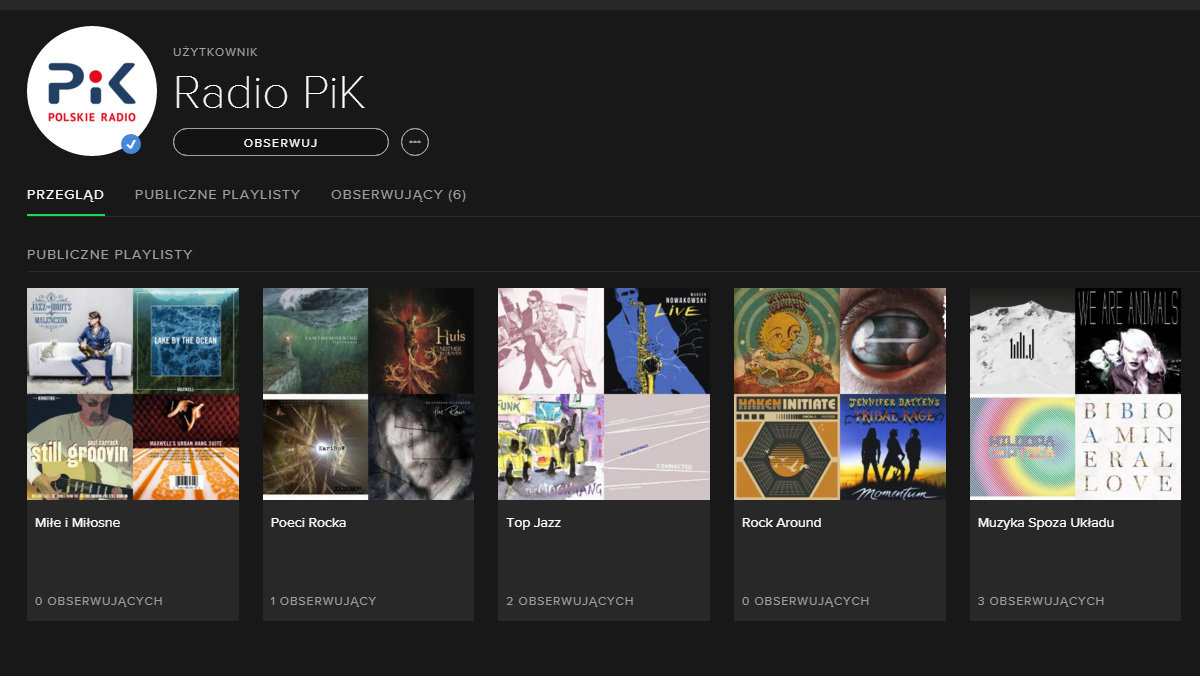Open the Top Jazz playlist cover

pos(604,394)
